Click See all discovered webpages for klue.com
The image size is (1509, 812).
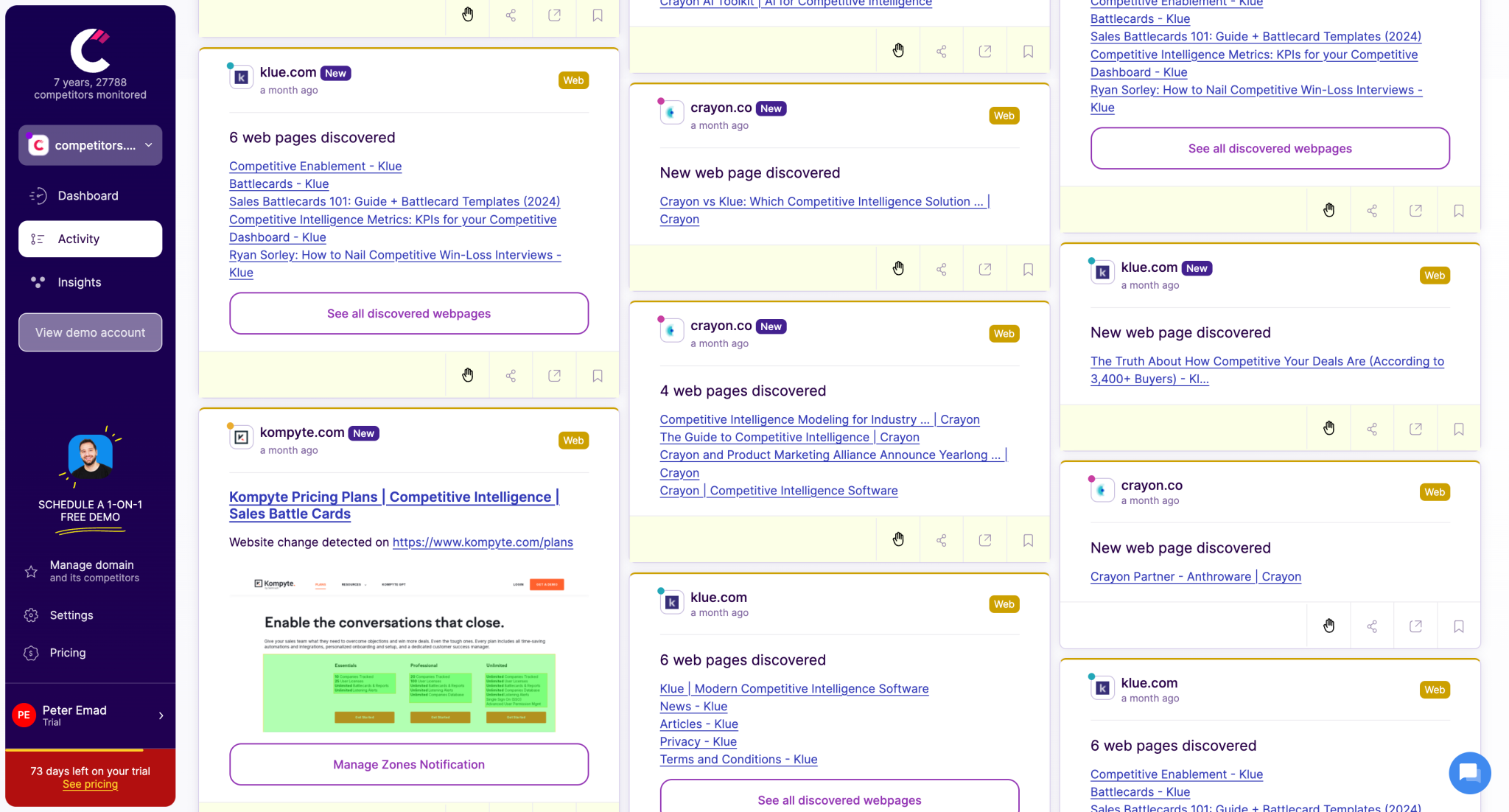(x=408, y=313)
